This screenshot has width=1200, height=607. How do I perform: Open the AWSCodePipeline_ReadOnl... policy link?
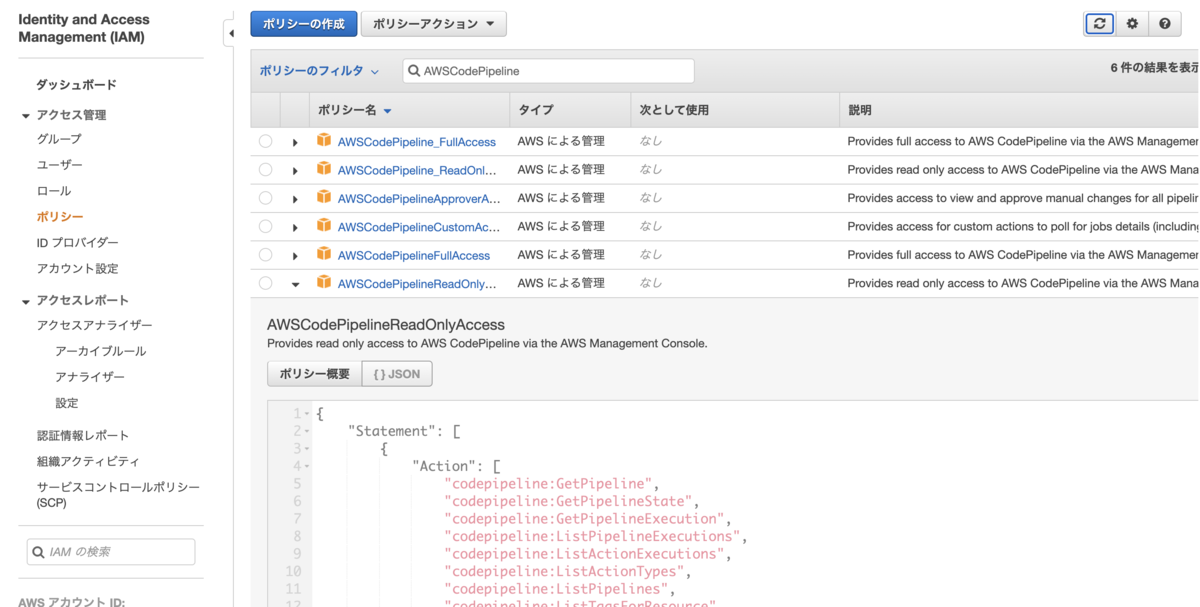[x=417, y=170]
